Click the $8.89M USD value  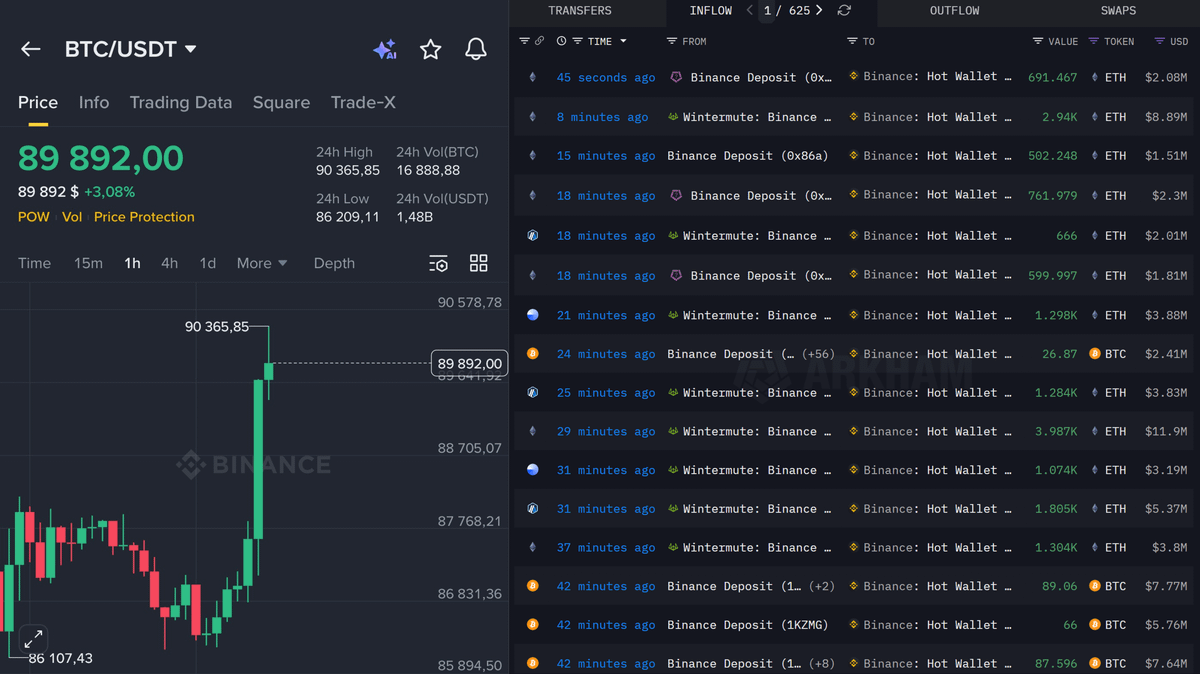[x=1166, y=117]
